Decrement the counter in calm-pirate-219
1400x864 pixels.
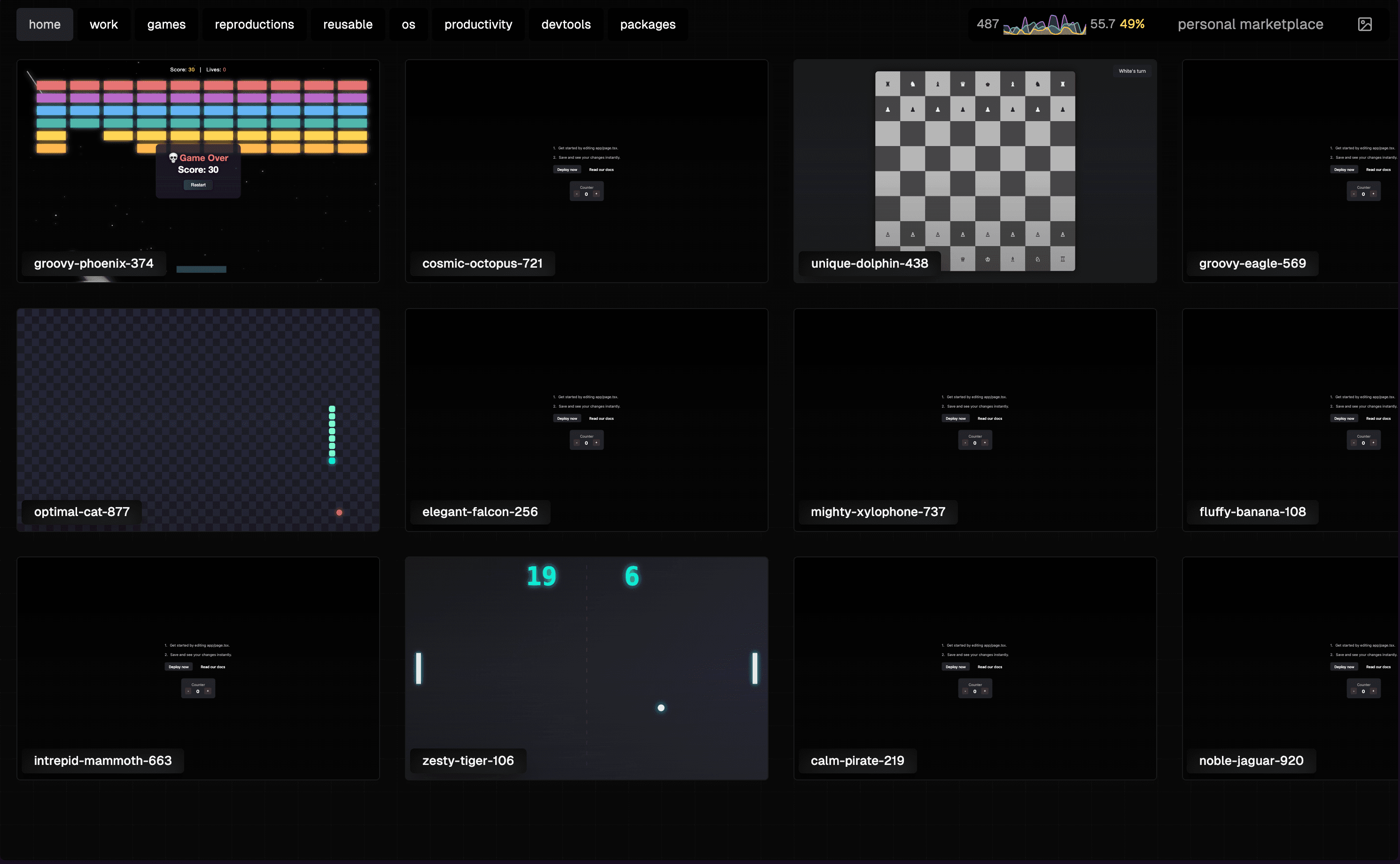click(x=965, y=691)
